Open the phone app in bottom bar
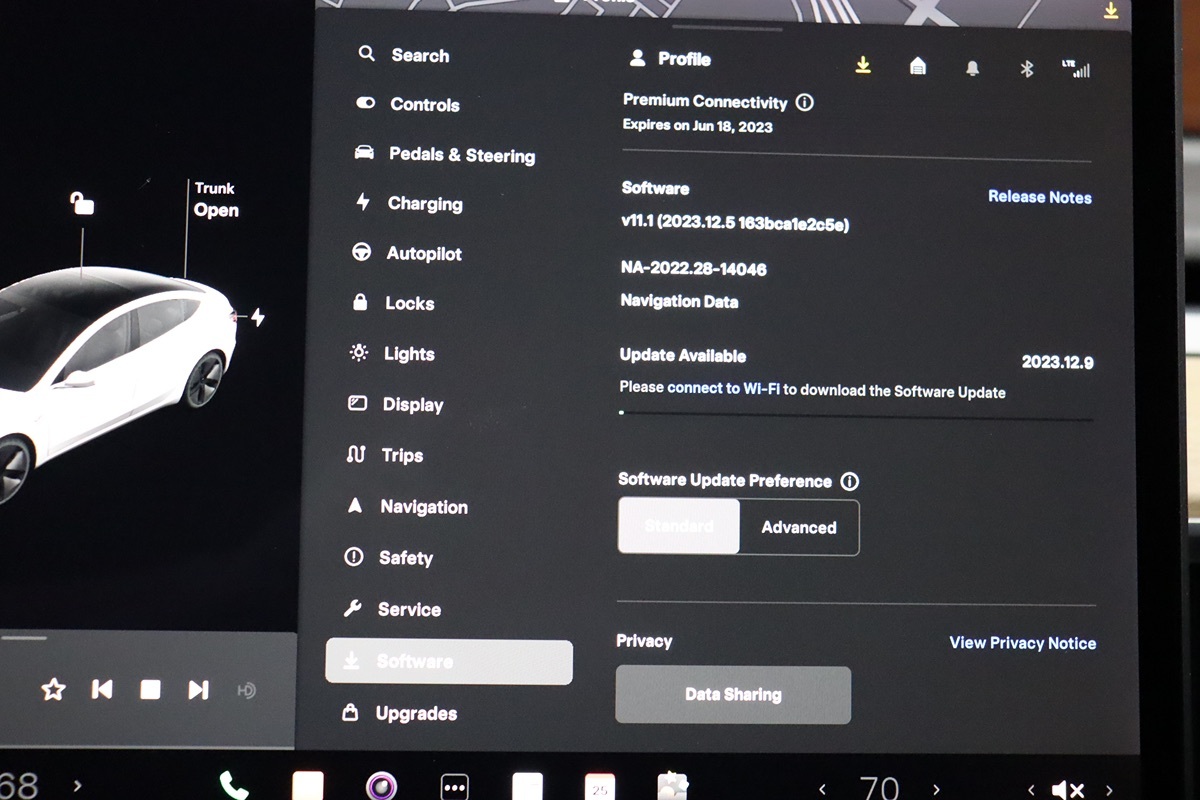The height and width of the screenshot is (800, 1200). tap(233, 786)
